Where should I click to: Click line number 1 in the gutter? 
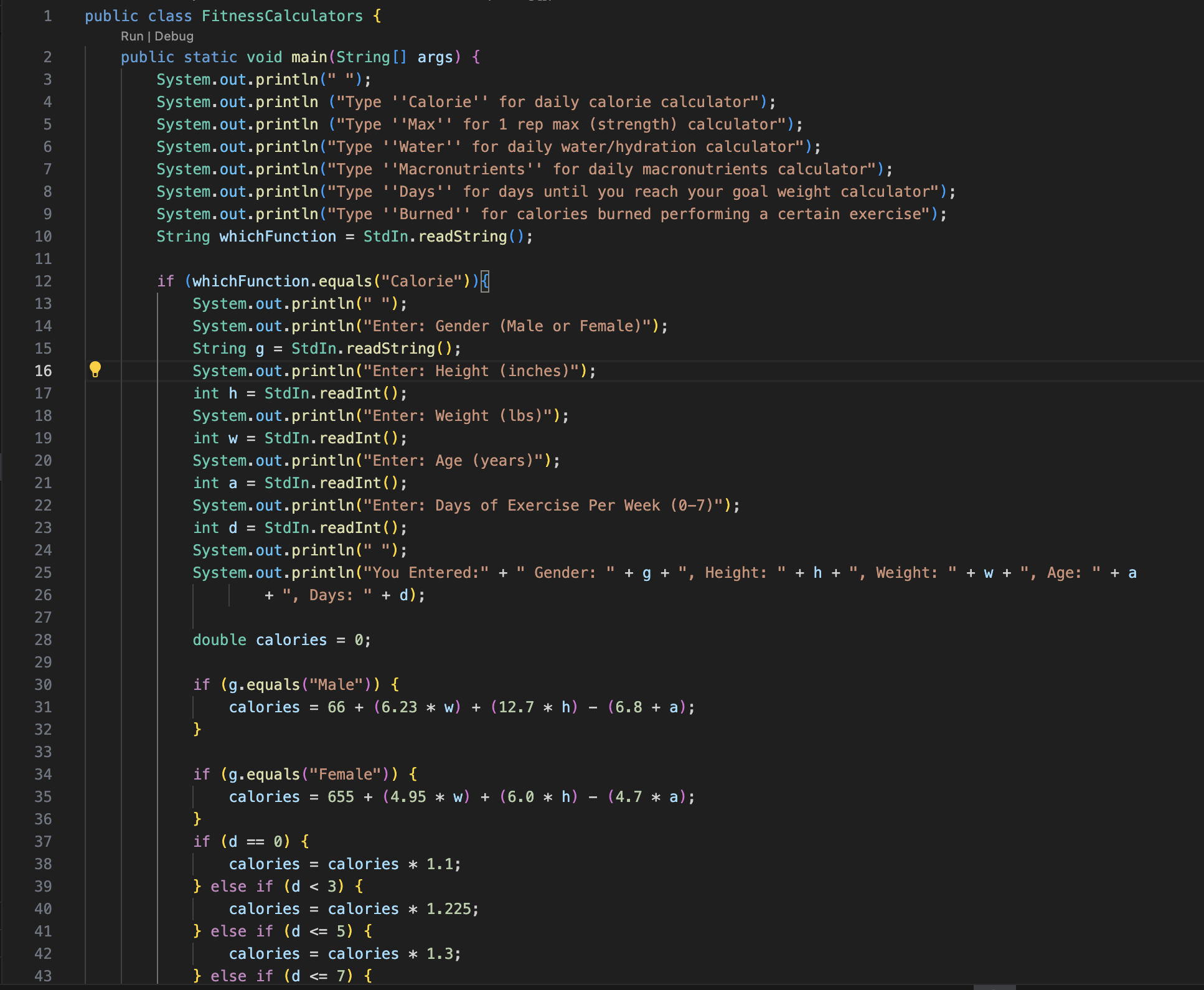coord(47,16)
